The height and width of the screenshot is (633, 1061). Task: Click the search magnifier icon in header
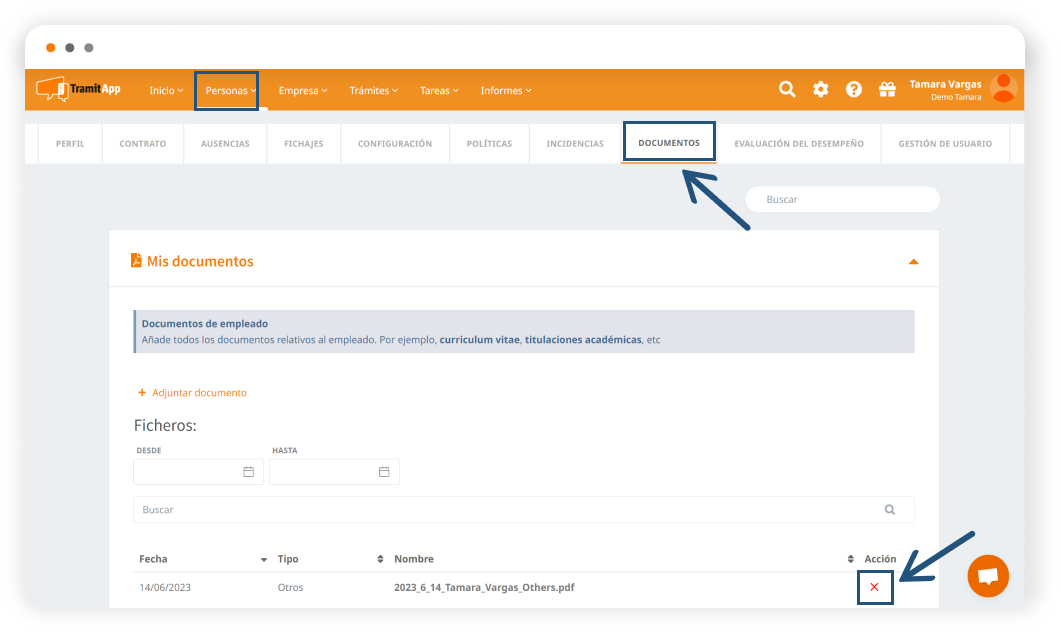coord(787,90)
